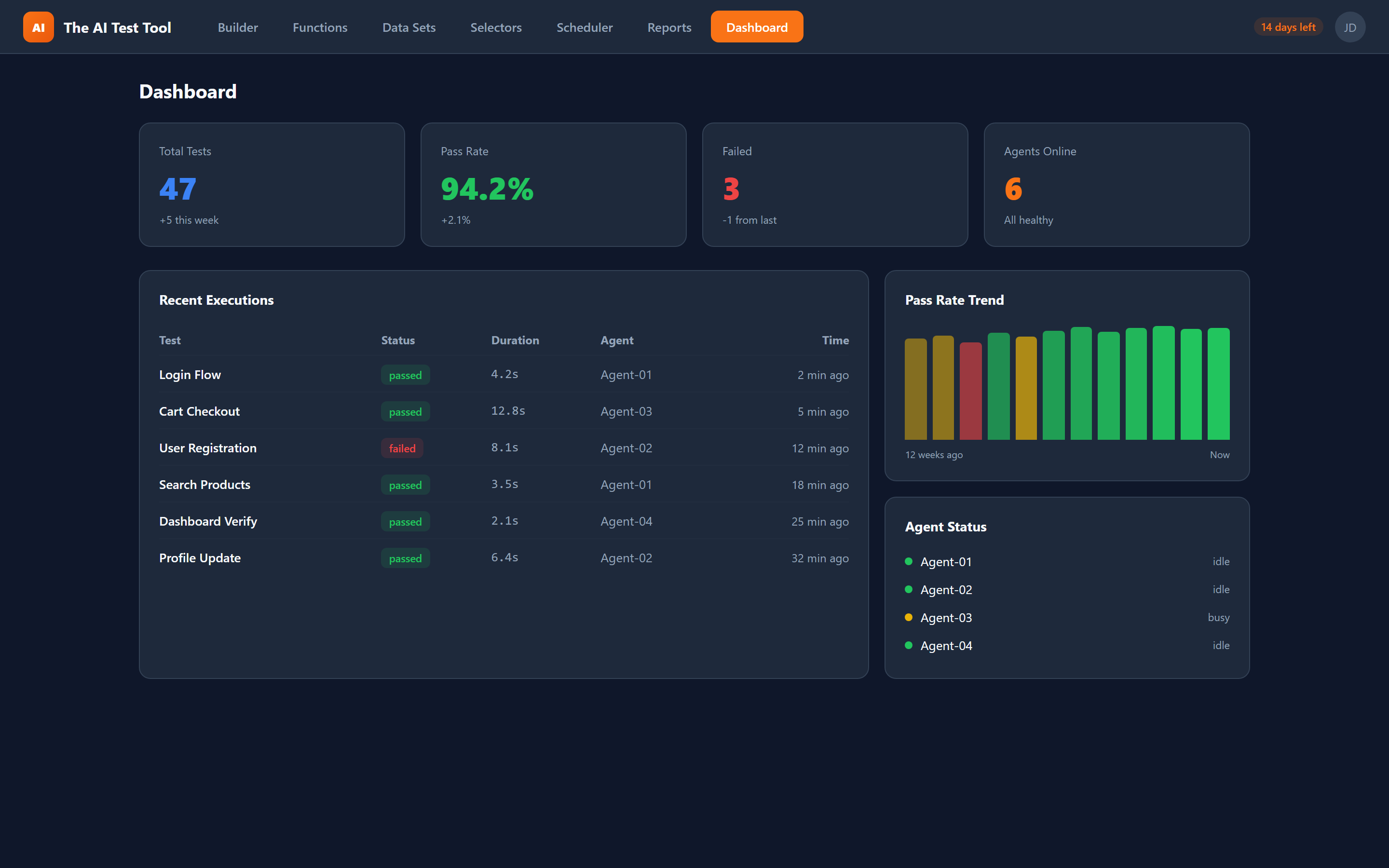The width and height of the screenshot is (1389, 868).
Task: Click the 'passed' badge for Login Flow
Action: (x=405, y=375)
